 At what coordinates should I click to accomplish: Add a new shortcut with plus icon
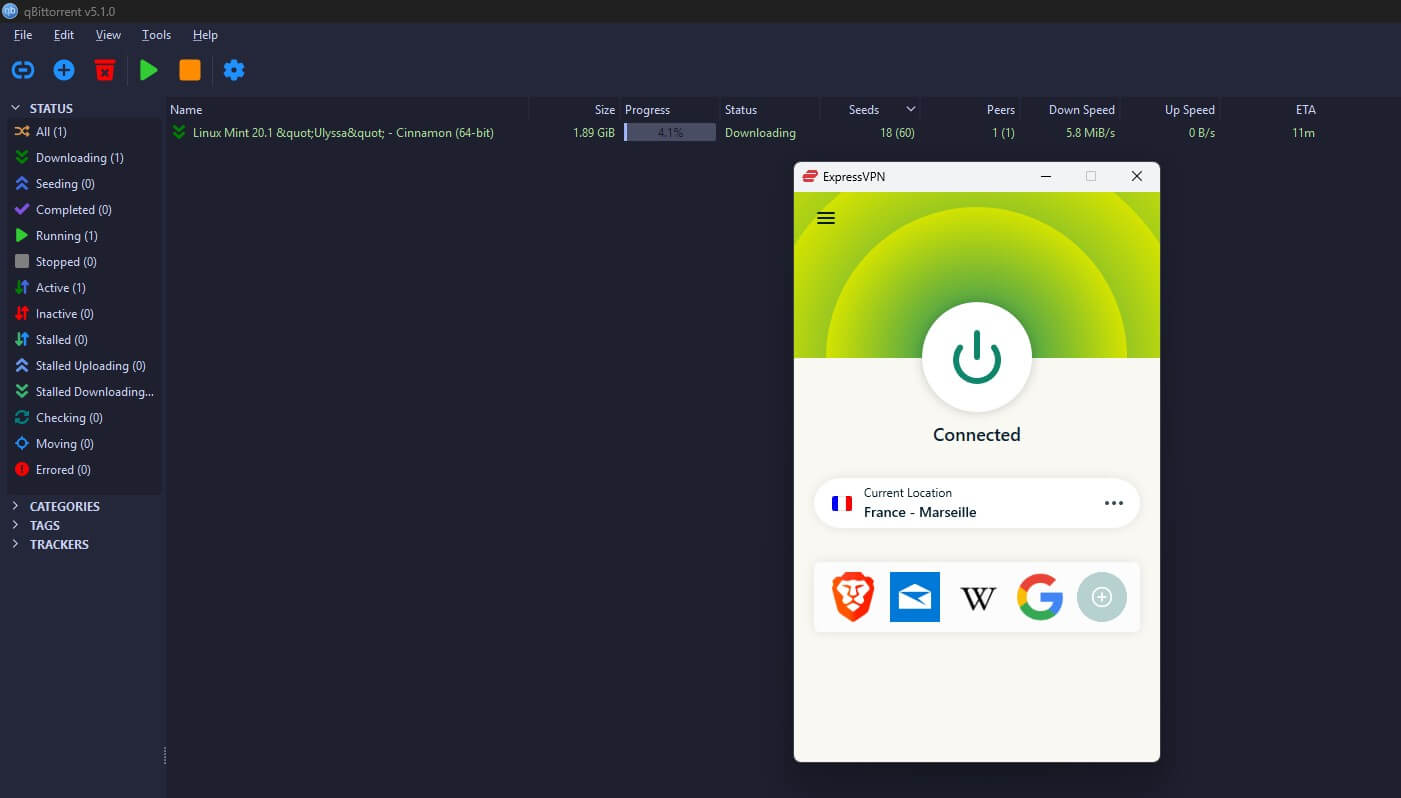(x=1102, y=597)
